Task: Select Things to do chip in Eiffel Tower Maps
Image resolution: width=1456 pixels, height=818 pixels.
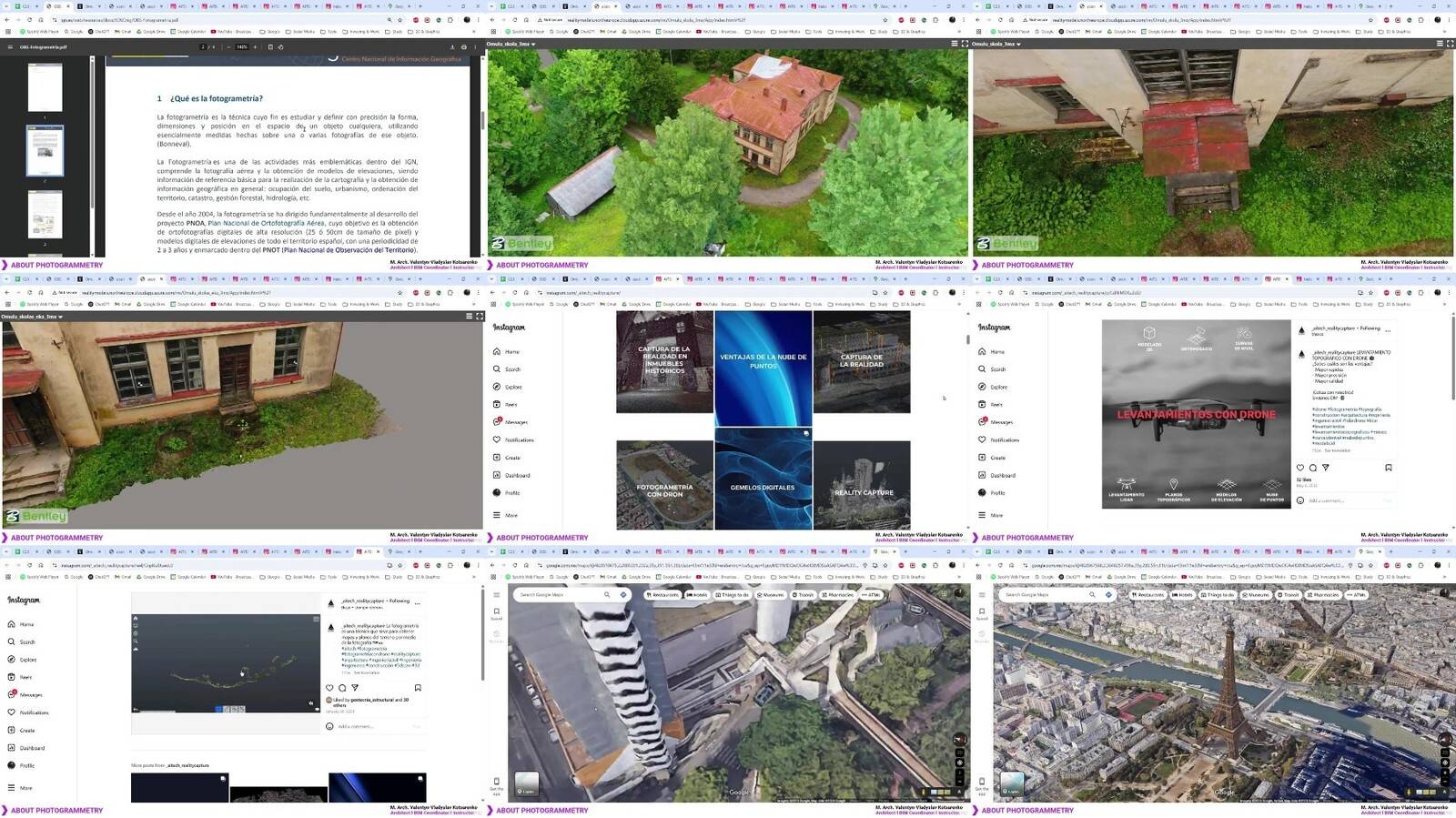Action: pyautogui.click(x=1219, y=594)
